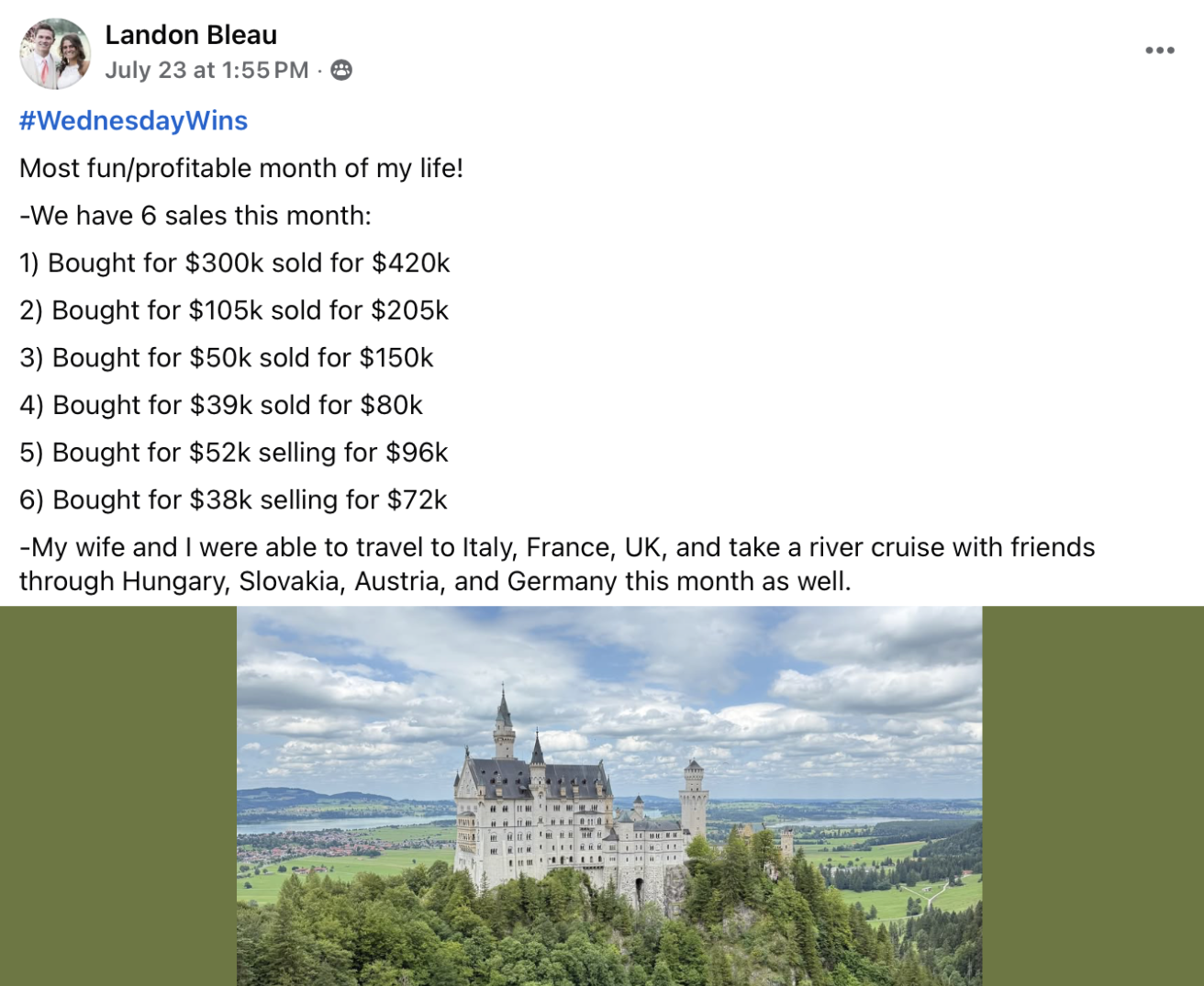Select the line mentioning sold for $205k
1204x986 pixels.
pos(234,311)
